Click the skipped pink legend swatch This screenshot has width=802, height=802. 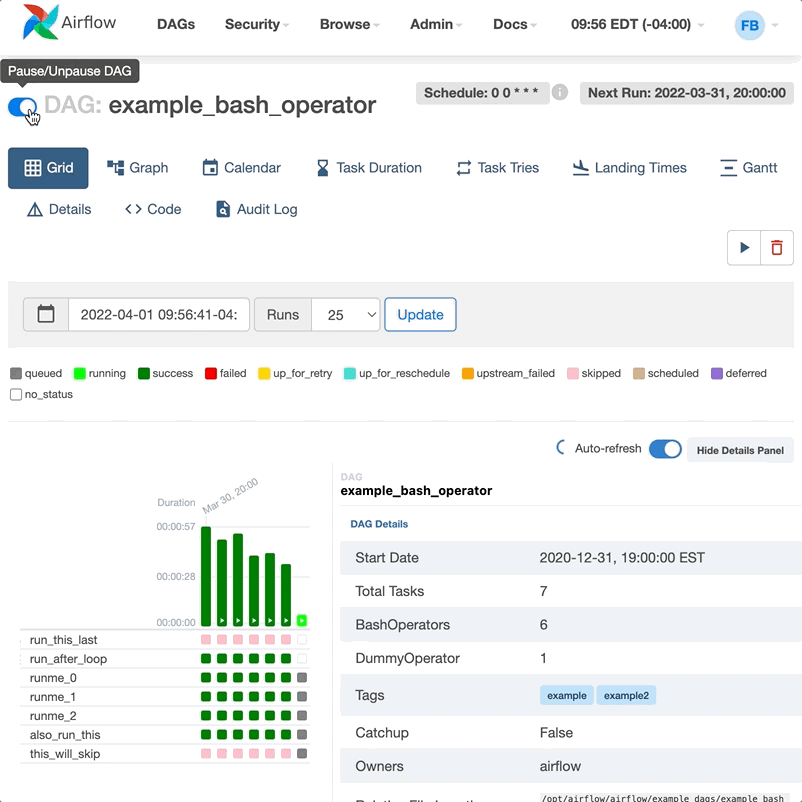coord(573,373)
